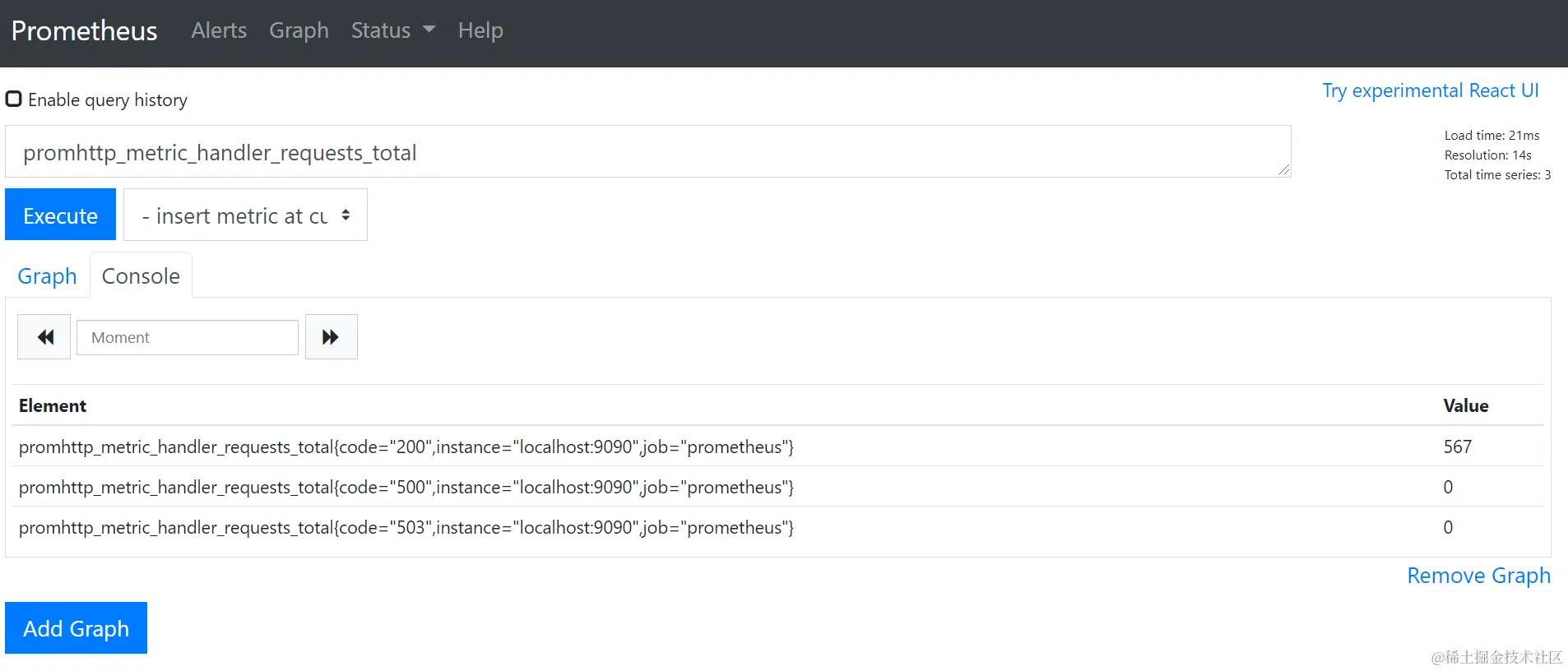Select the code="503" result row element

406,528
